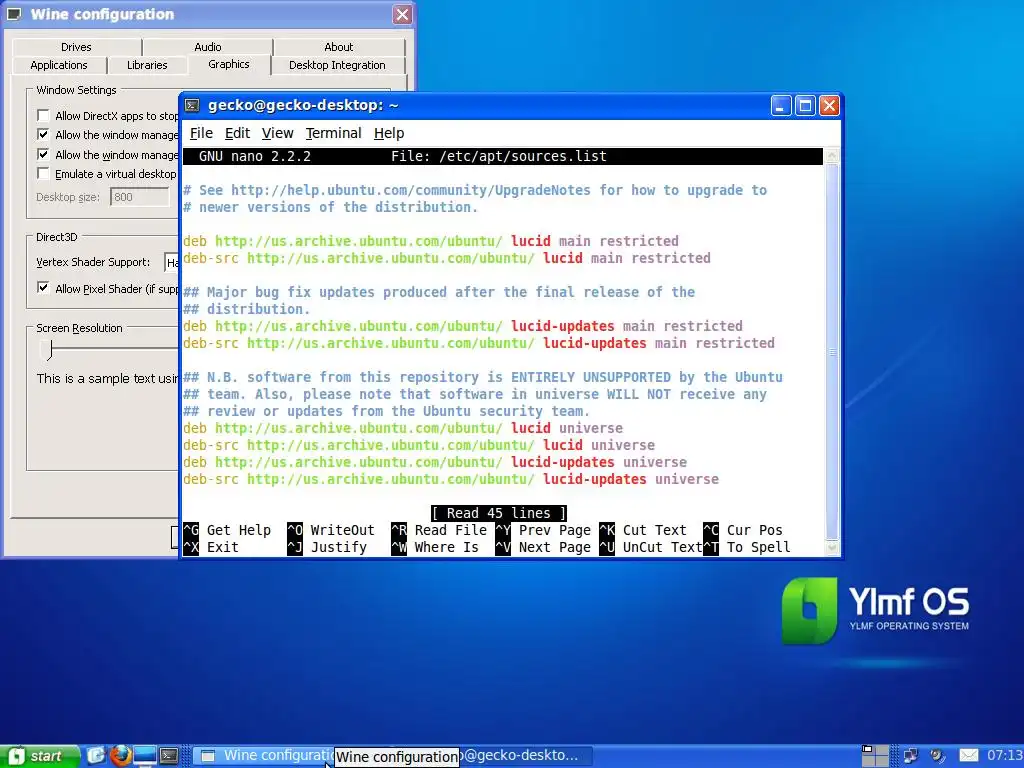Click '^R Read File' in nano footer
The image size is (1024, 768).
[x=439, y=530]
